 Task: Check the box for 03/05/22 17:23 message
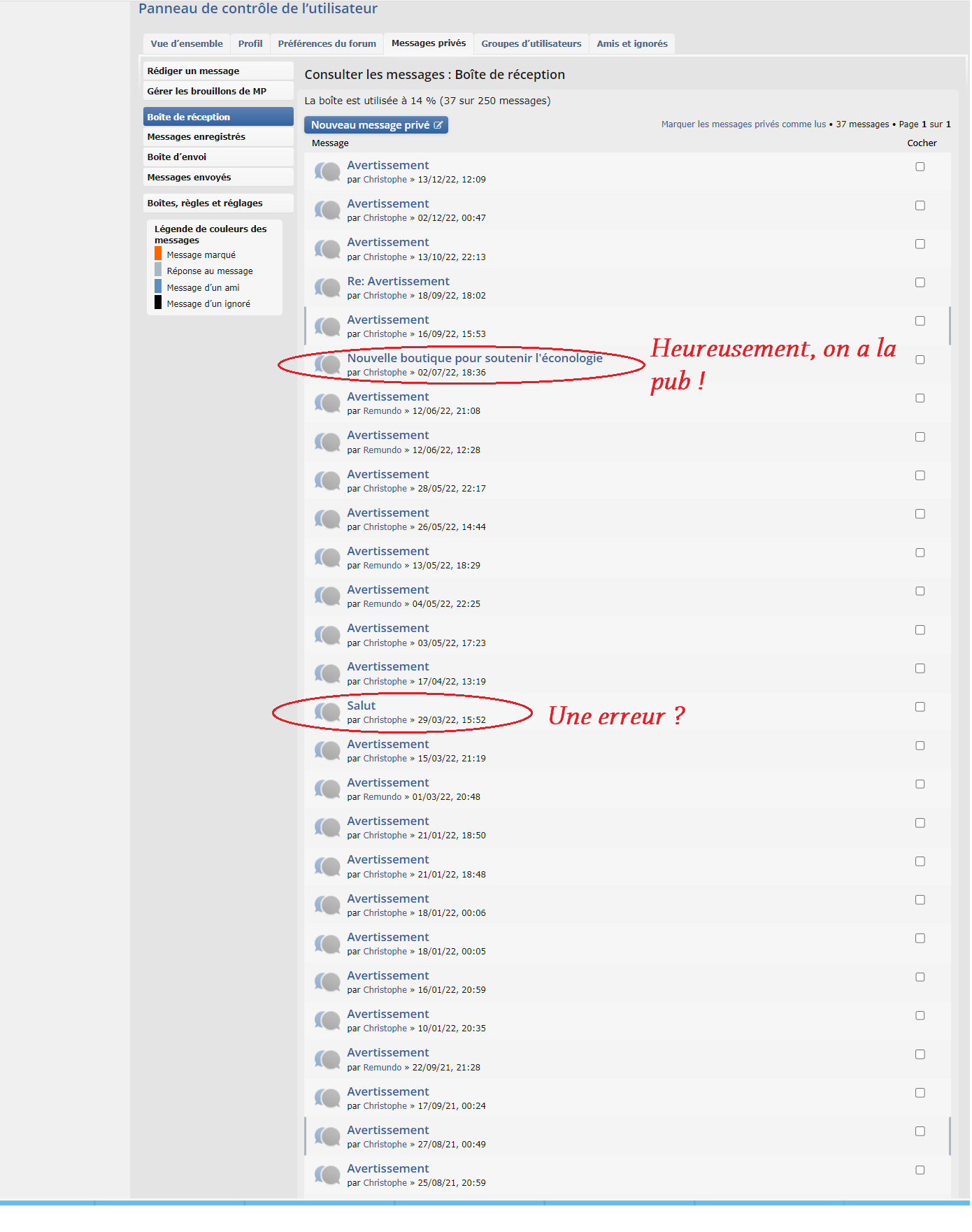tap(920, 630)
